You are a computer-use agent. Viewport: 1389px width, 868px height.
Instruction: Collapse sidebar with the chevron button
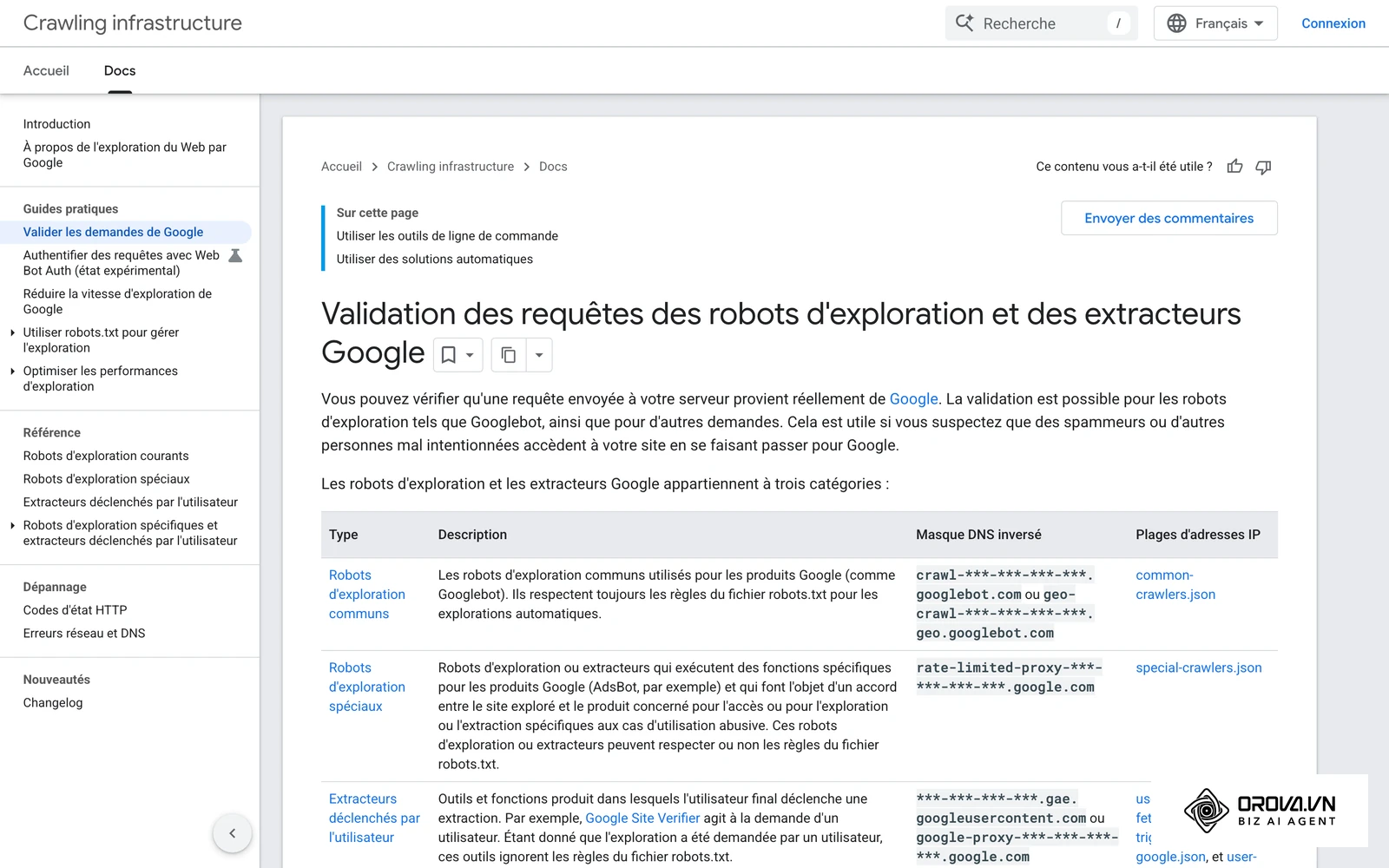(x=233, y=833)
